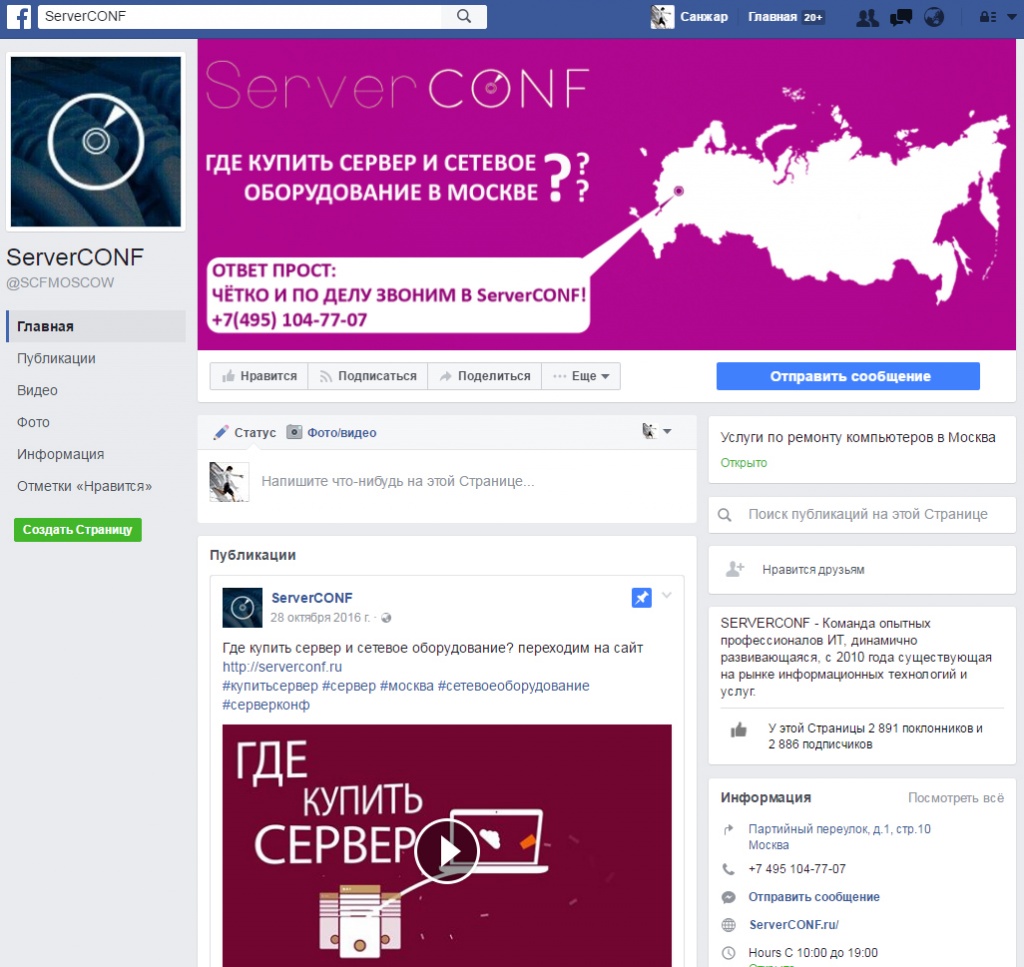This screenshot has width=1024, height=967.
Task: Open the post date 28 октября 2016 г.
Action: pos(320,618)
